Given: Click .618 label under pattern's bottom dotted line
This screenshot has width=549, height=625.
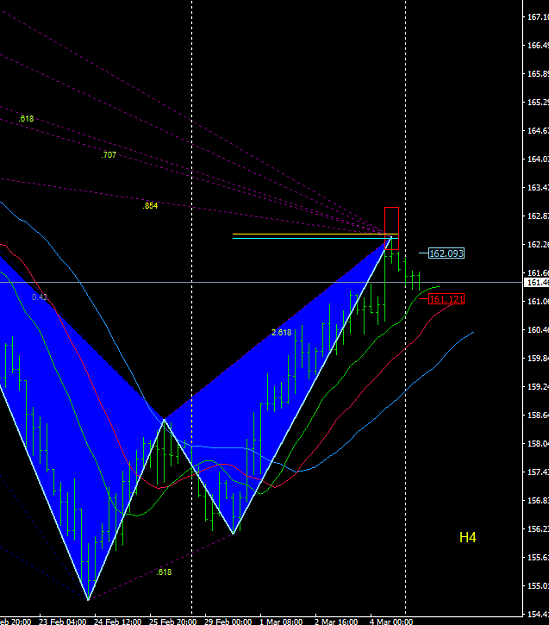Looking at the screenshot, I should click(163, 572).
